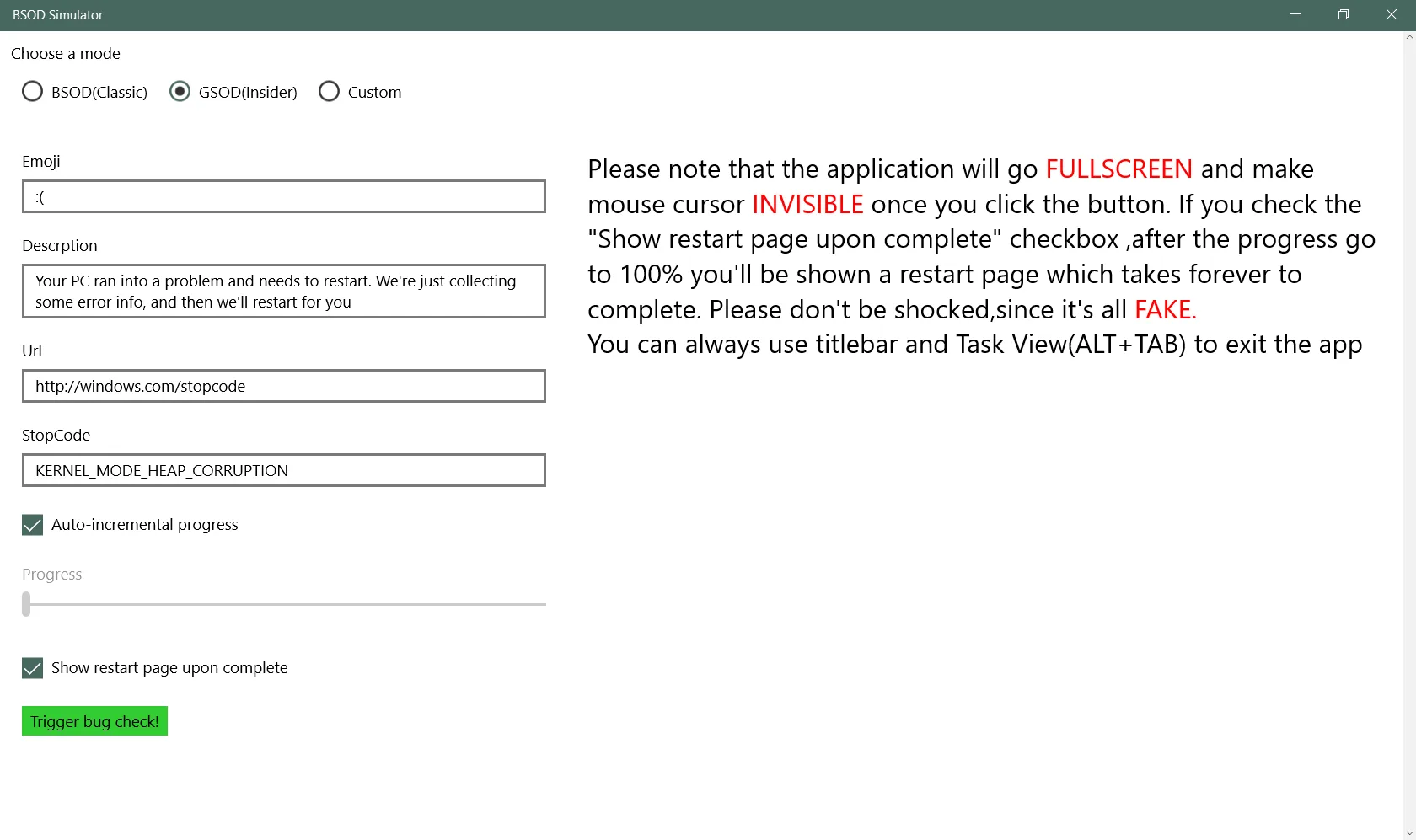Toggle Show restart page upon complete
Screen dimensions: 1416x840
tap(33, 668)
